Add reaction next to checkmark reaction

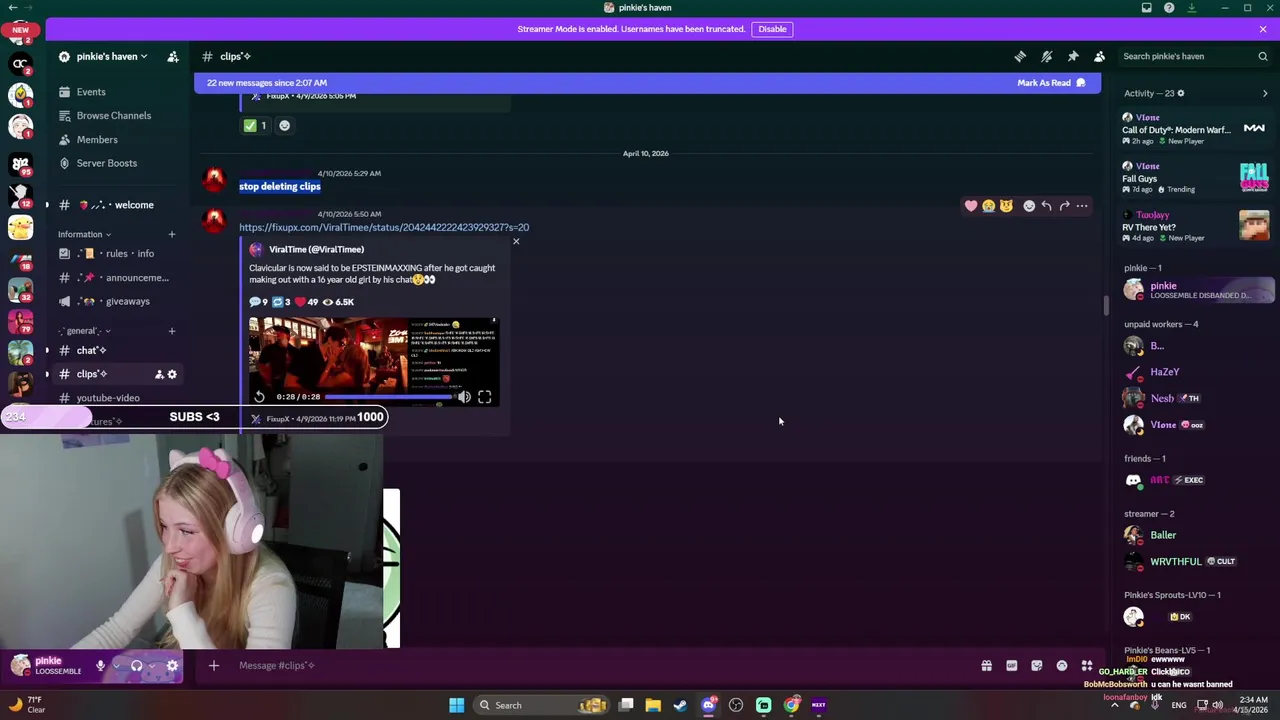coord(284,125)
